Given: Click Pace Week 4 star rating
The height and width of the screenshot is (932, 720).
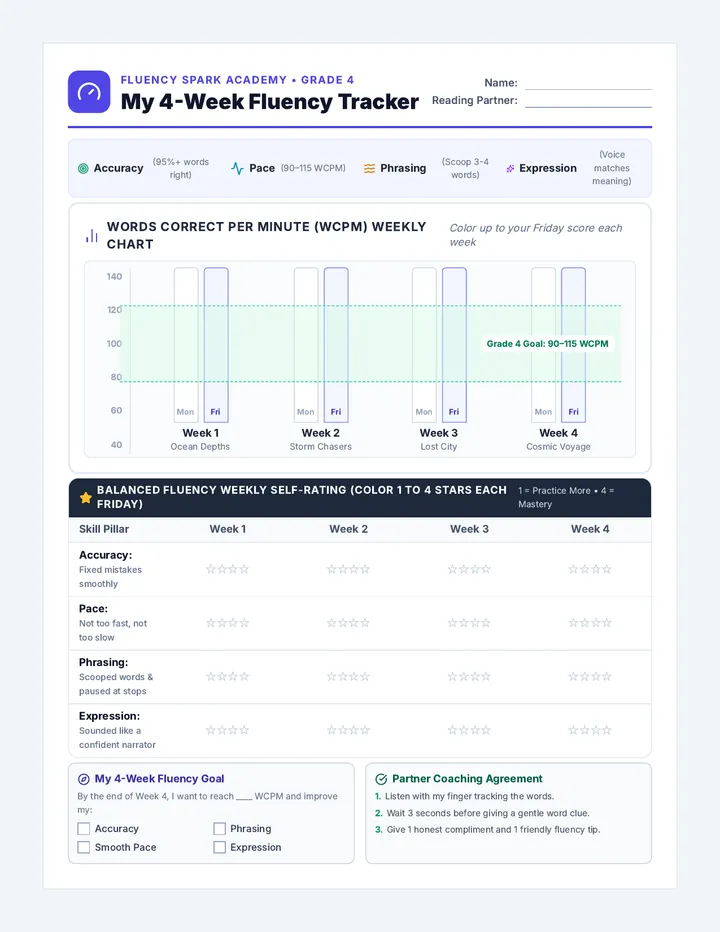Looking at the screenshot, I should 590,623.
